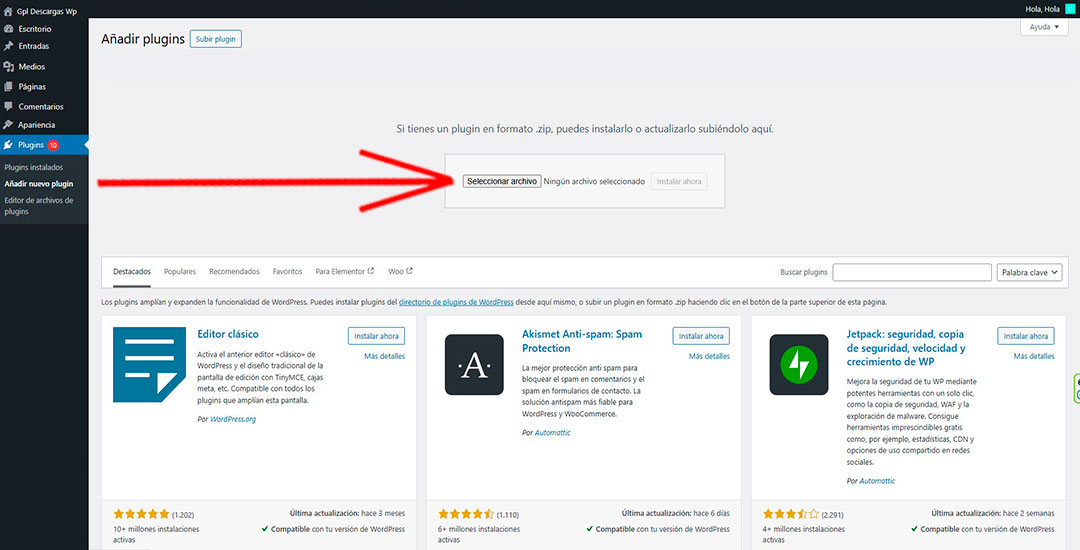The image size is (1080, 550).
Task: Click the hace 6 días update text
Action: [x=712, y=514]
